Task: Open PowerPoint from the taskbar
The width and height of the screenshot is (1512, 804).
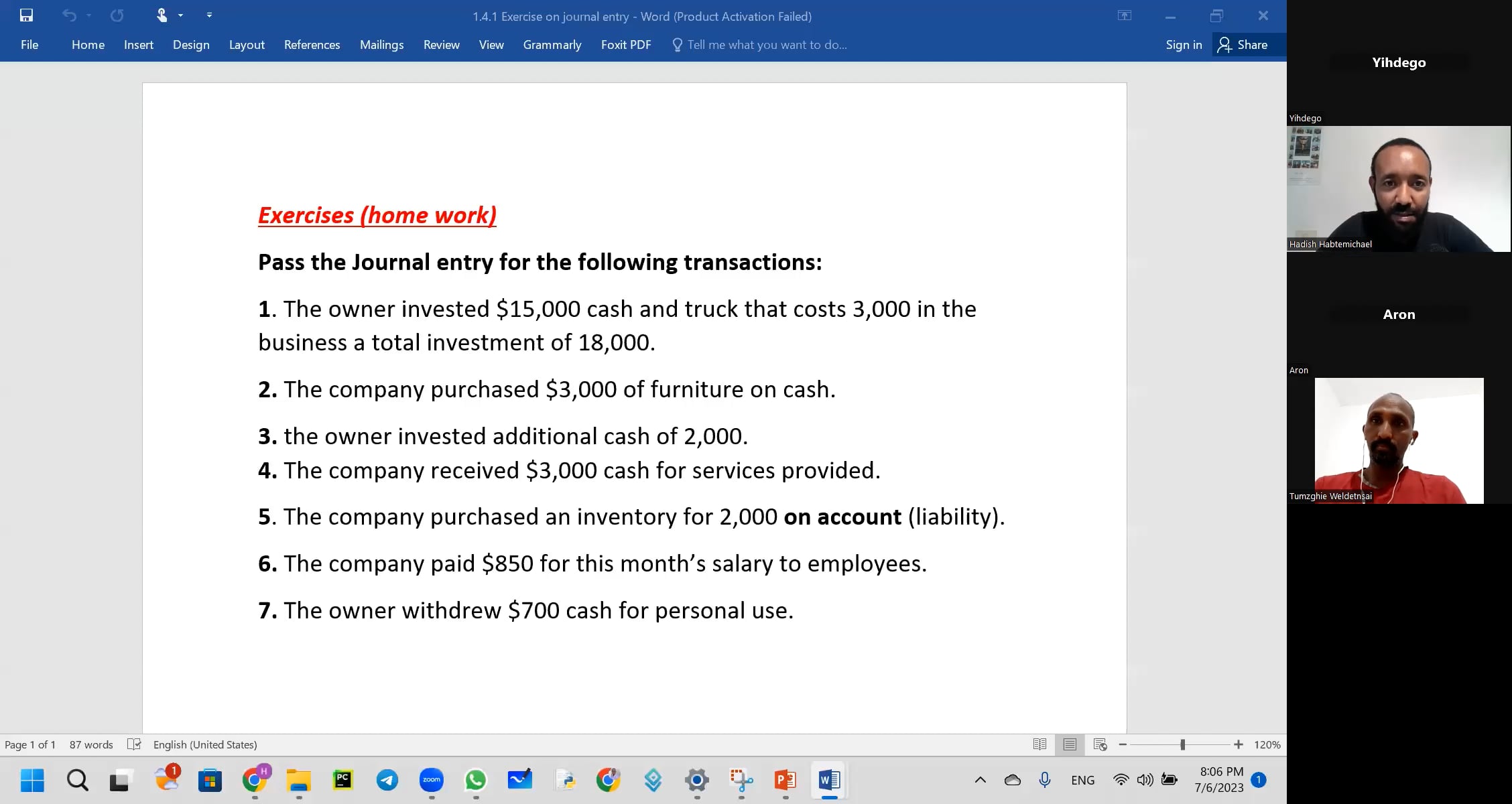Action: tap(785, 780)
